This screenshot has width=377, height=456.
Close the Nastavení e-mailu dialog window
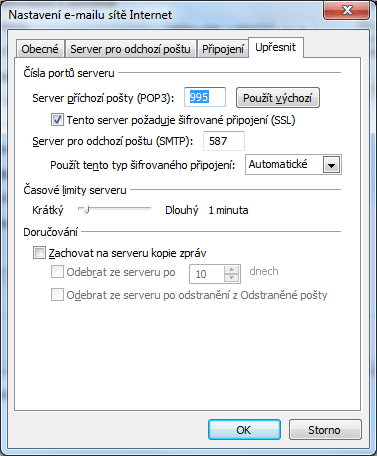pos(347,10)
